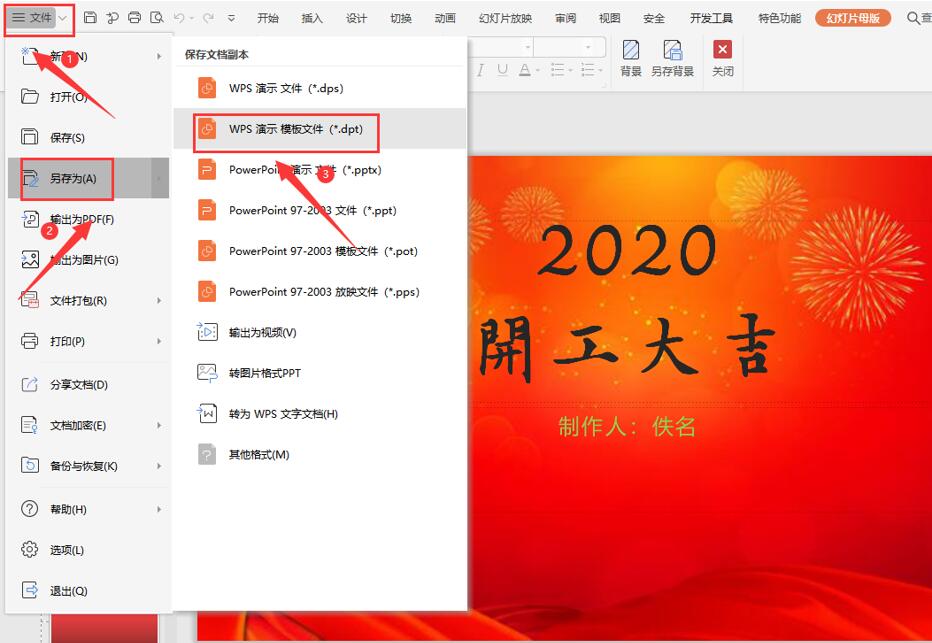This screenshot has width=932, height=643.
Task: Click 转图片格式PPT option
Action: click(x=320, y=373)
